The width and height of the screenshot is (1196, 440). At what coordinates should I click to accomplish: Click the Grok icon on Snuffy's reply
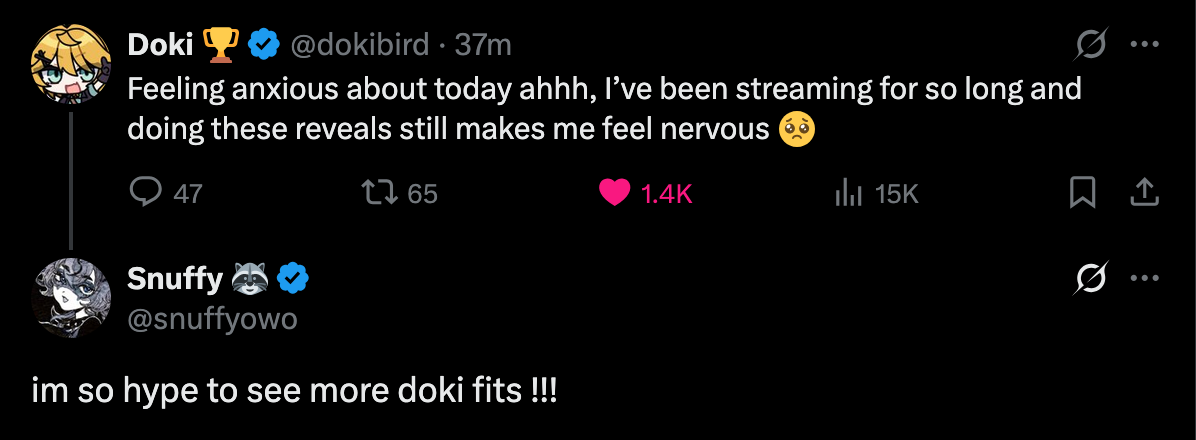pyautogui.click(x=1091, y=279)
